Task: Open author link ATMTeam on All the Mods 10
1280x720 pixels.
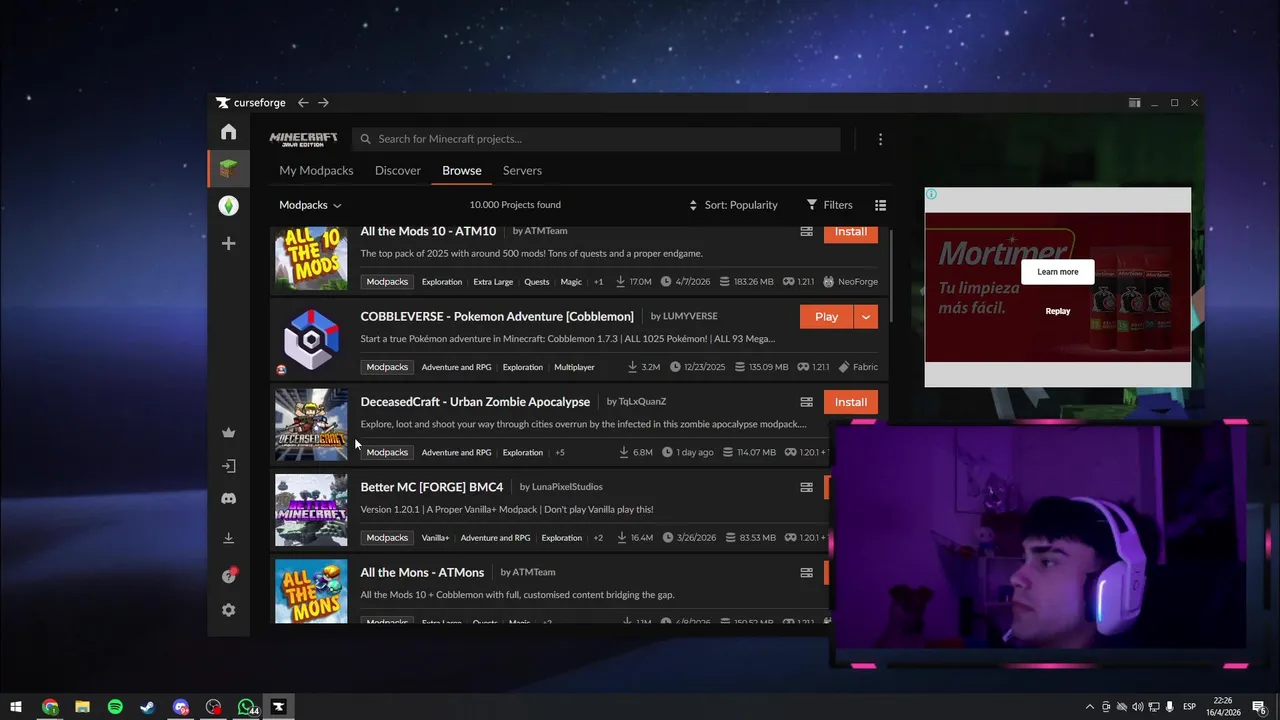Action: pos(546,232)
